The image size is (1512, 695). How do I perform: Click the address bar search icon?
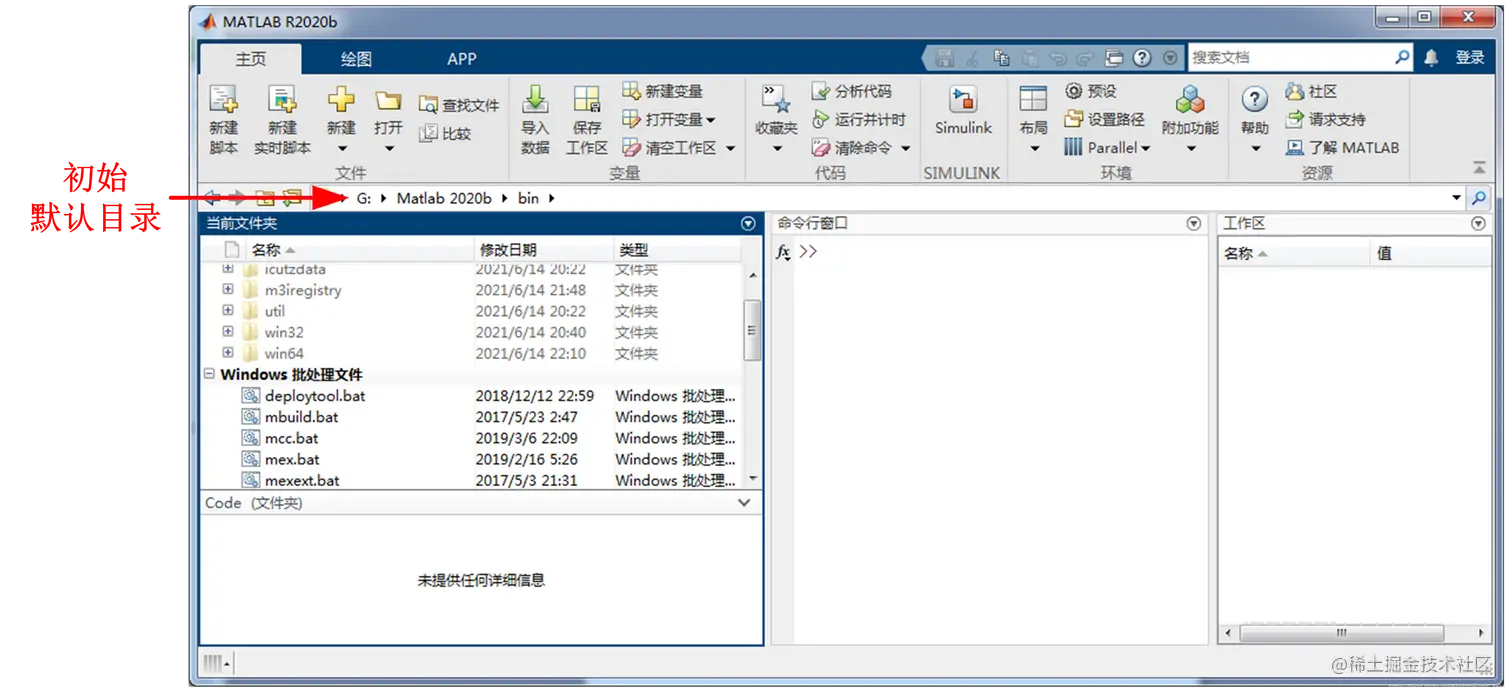(x=1478, y=198)
